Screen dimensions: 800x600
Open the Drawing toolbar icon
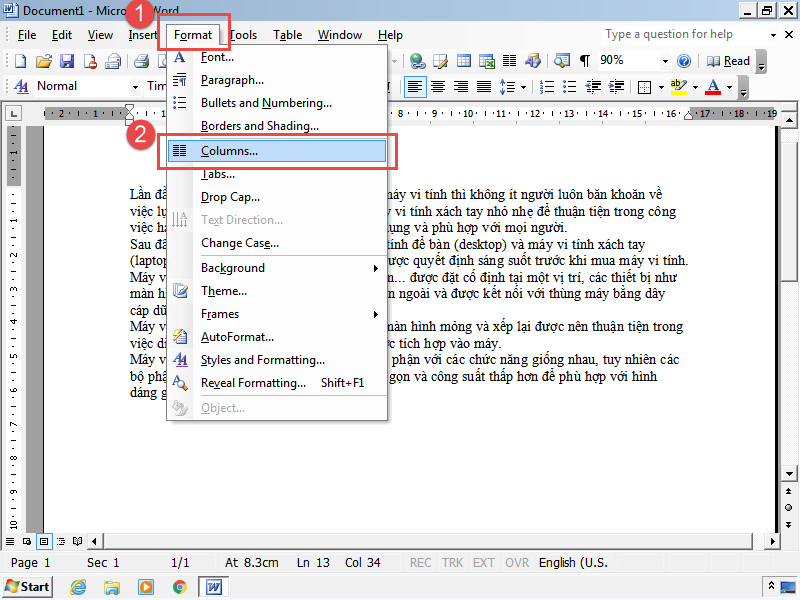533,61
